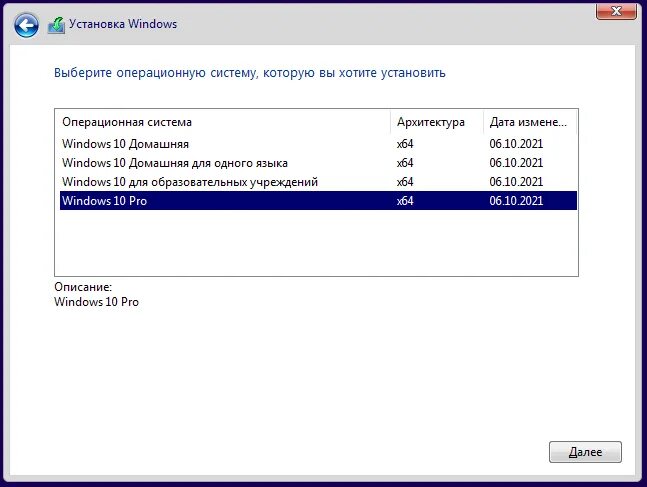Click the Дата измене... column header
Image resolution: width=647 pixels, height=487 pixels.
[529, 122]
